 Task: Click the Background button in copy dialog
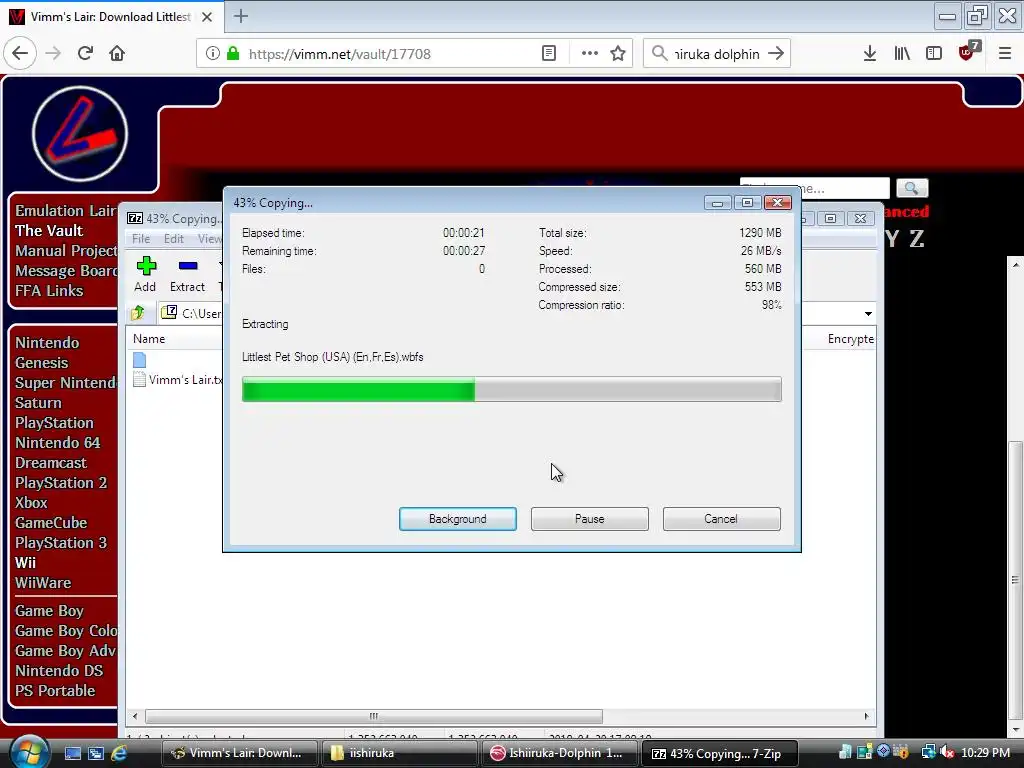(457, 519)
